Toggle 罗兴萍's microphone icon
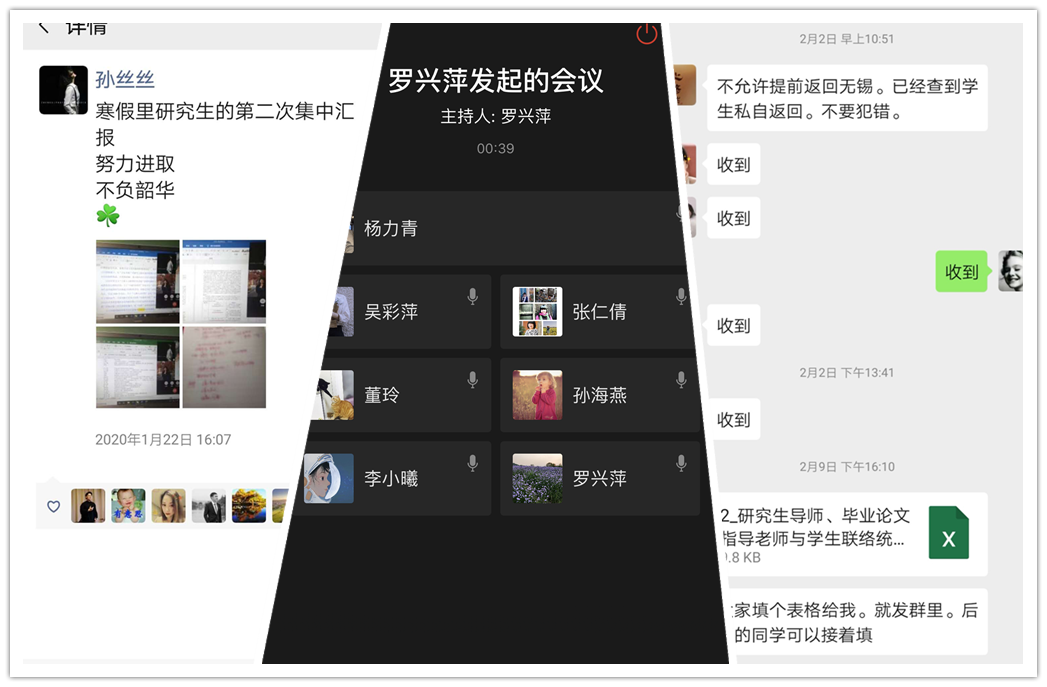The width and height of the screenshot is (1047, 687). 681,463
